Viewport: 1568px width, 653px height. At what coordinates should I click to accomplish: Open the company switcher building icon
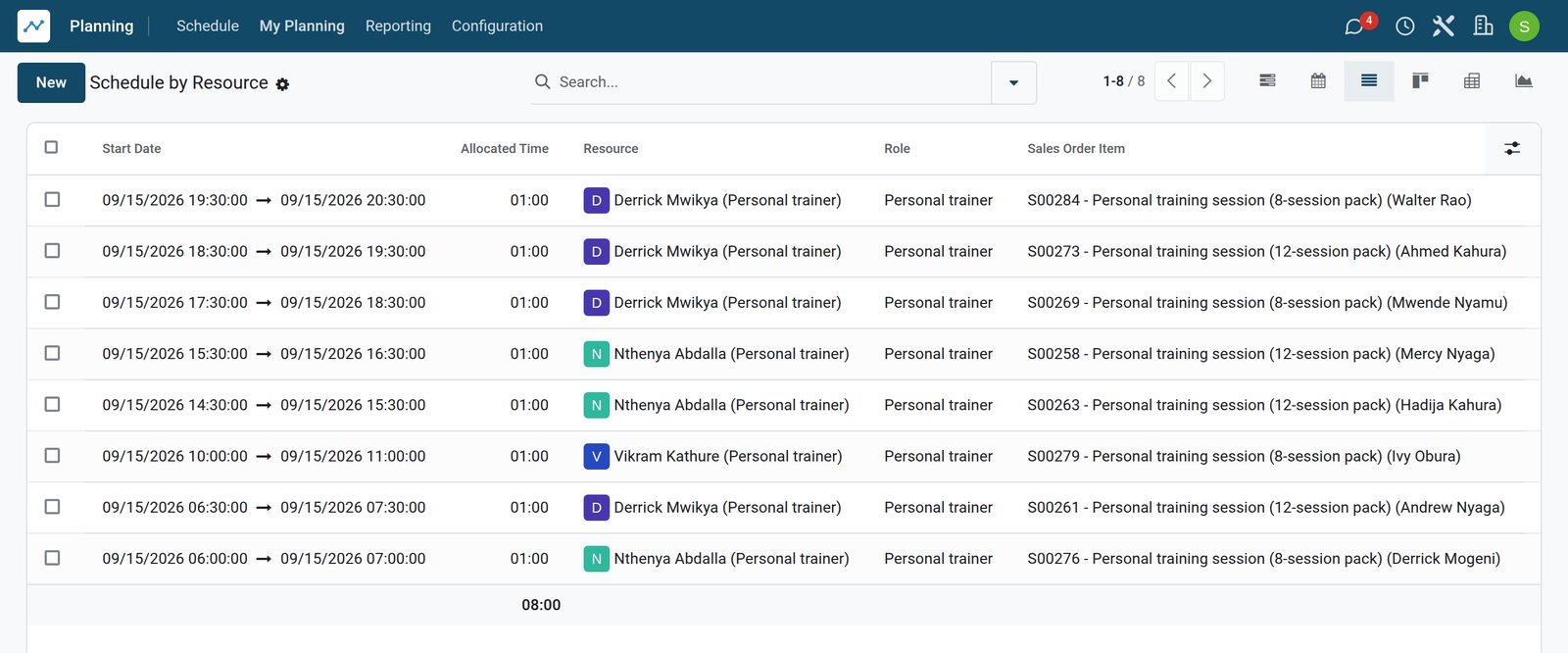pos(1484,26)
